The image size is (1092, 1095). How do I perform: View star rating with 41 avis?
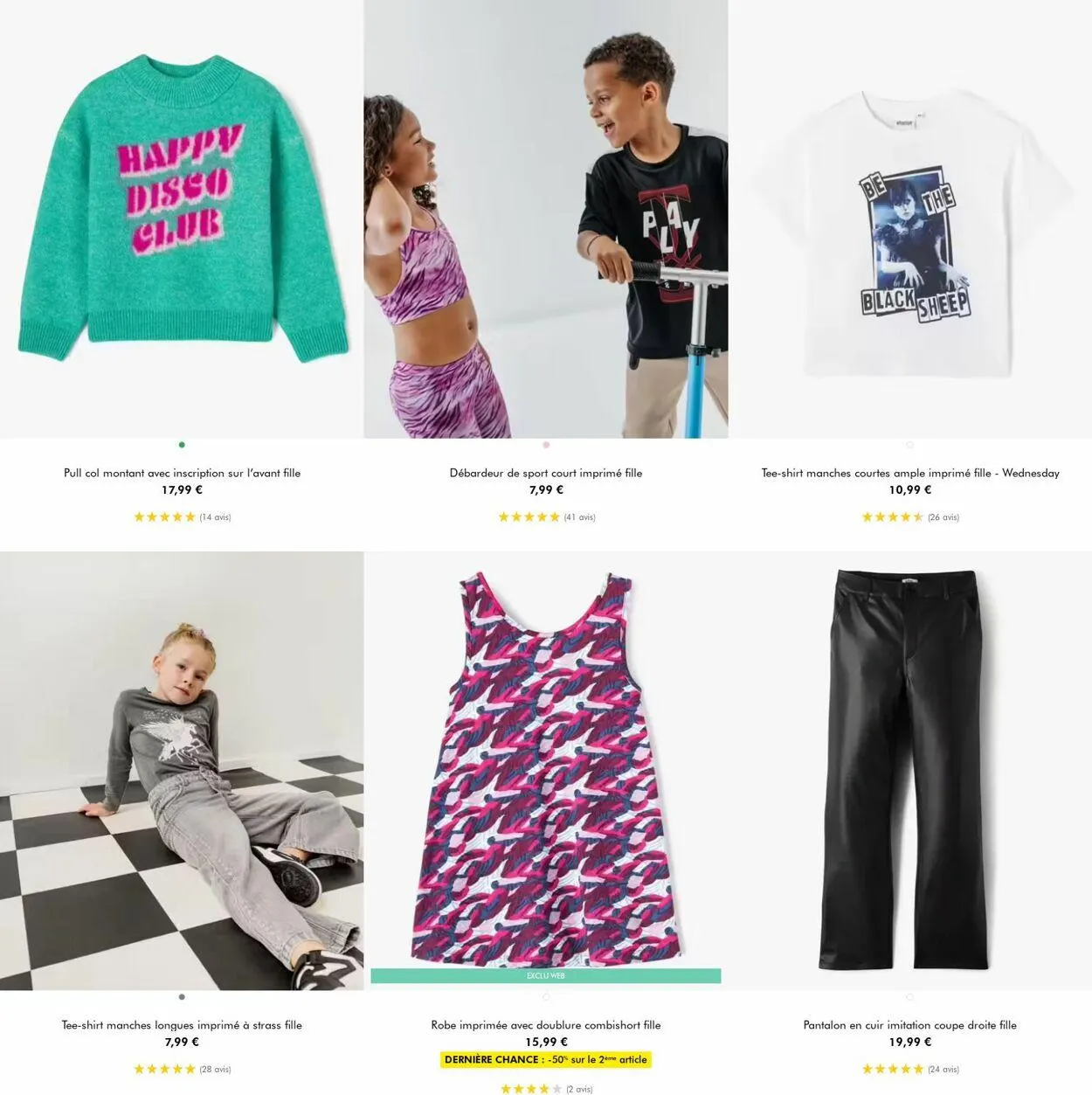coord(546,517)
